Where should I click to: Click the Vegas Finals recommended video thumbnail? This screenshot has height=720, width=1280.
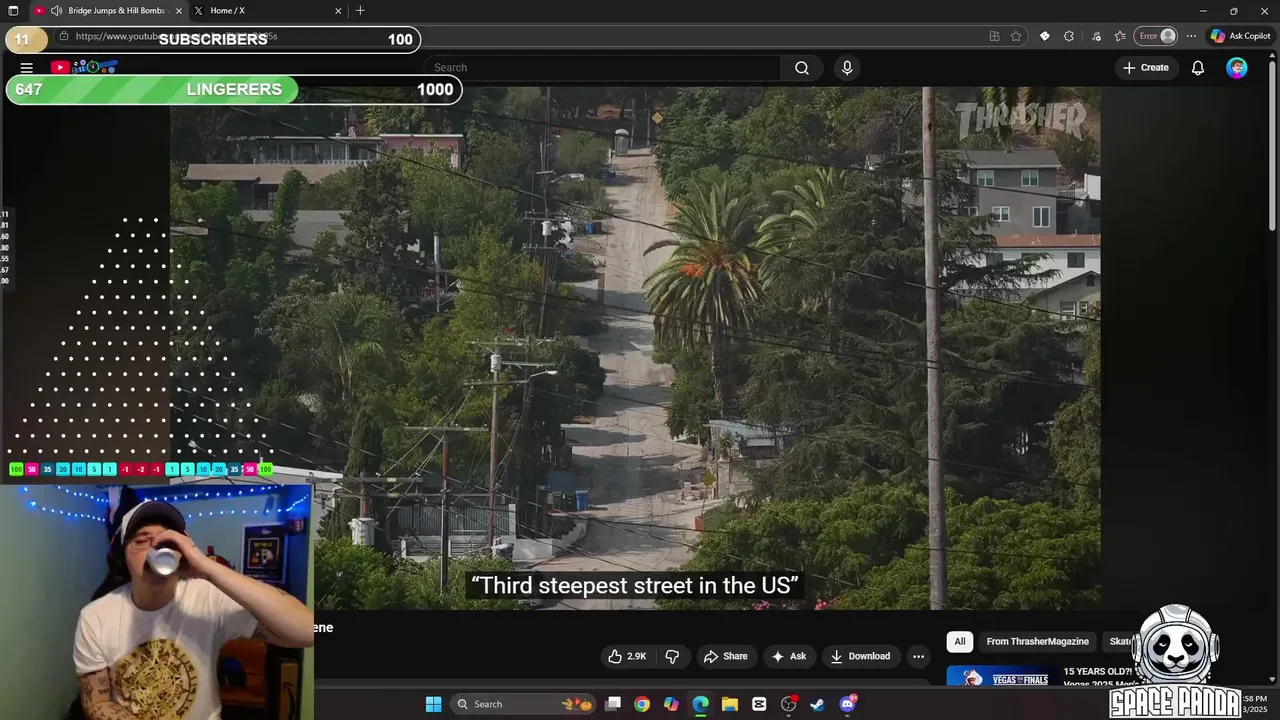click(1001, 677)
